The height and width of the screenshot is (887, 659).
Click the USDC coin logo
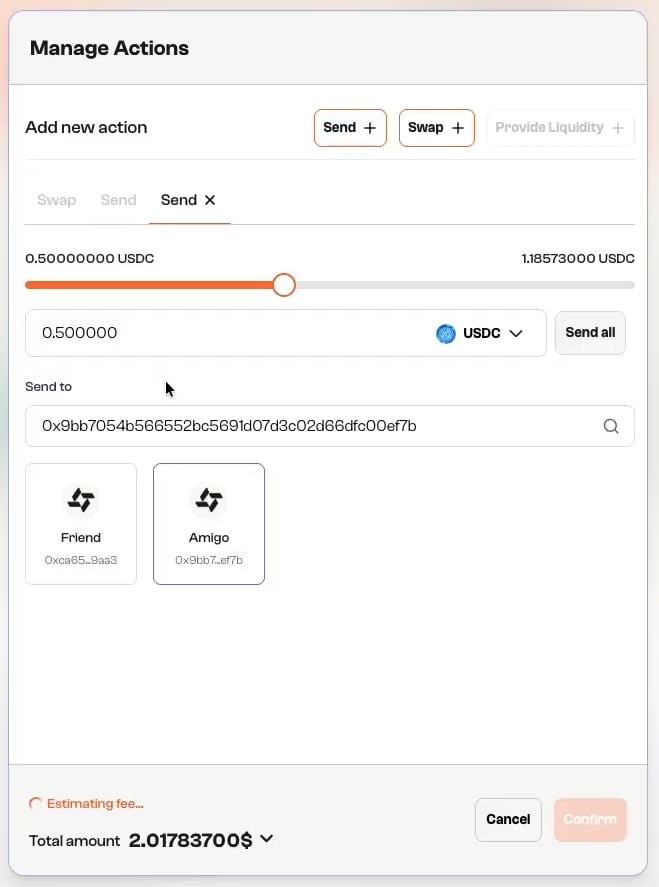(446, 333)
